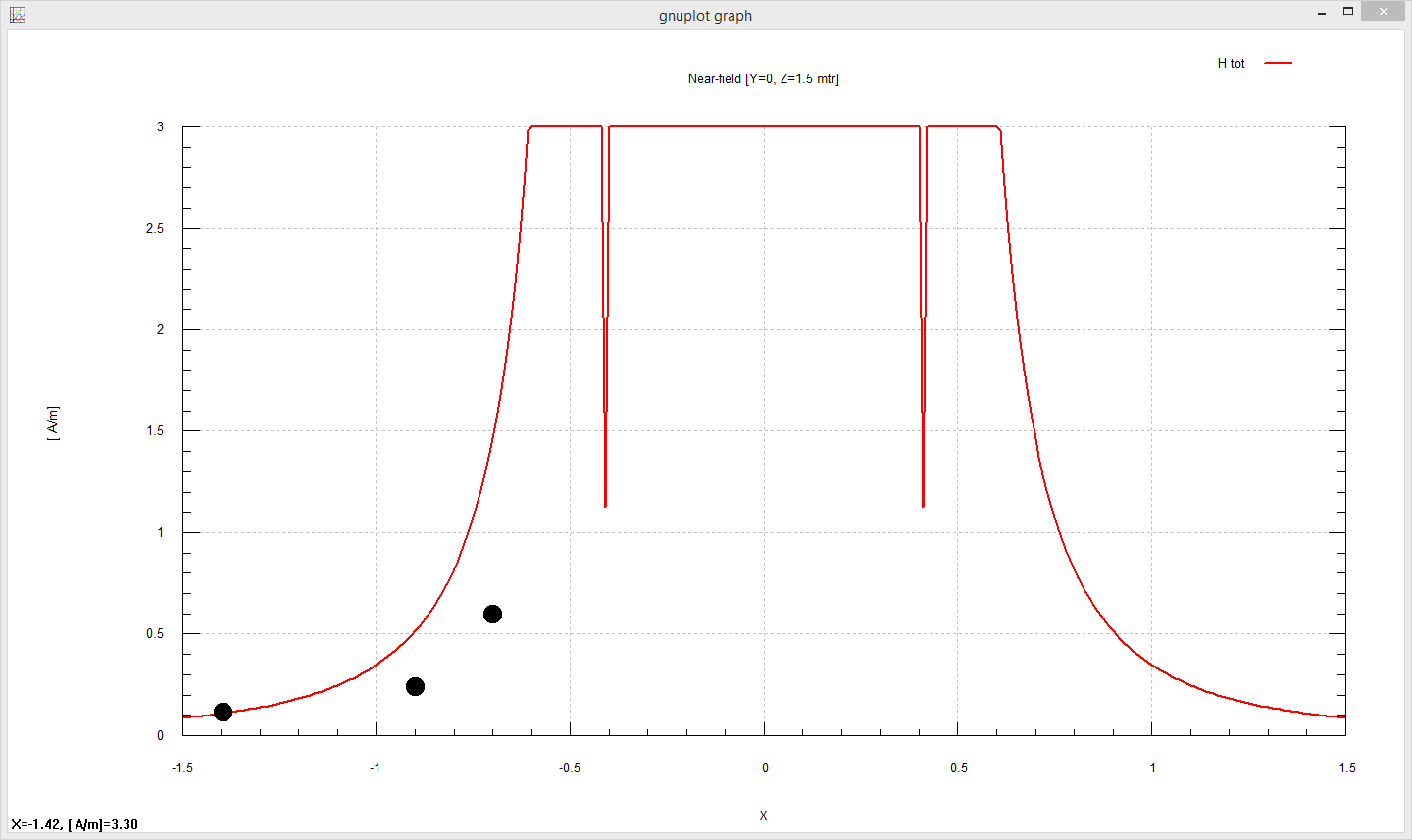The image size is (1412, 840).
Task: Click the y-axis tick label 2.5
Action: point(155,228)
